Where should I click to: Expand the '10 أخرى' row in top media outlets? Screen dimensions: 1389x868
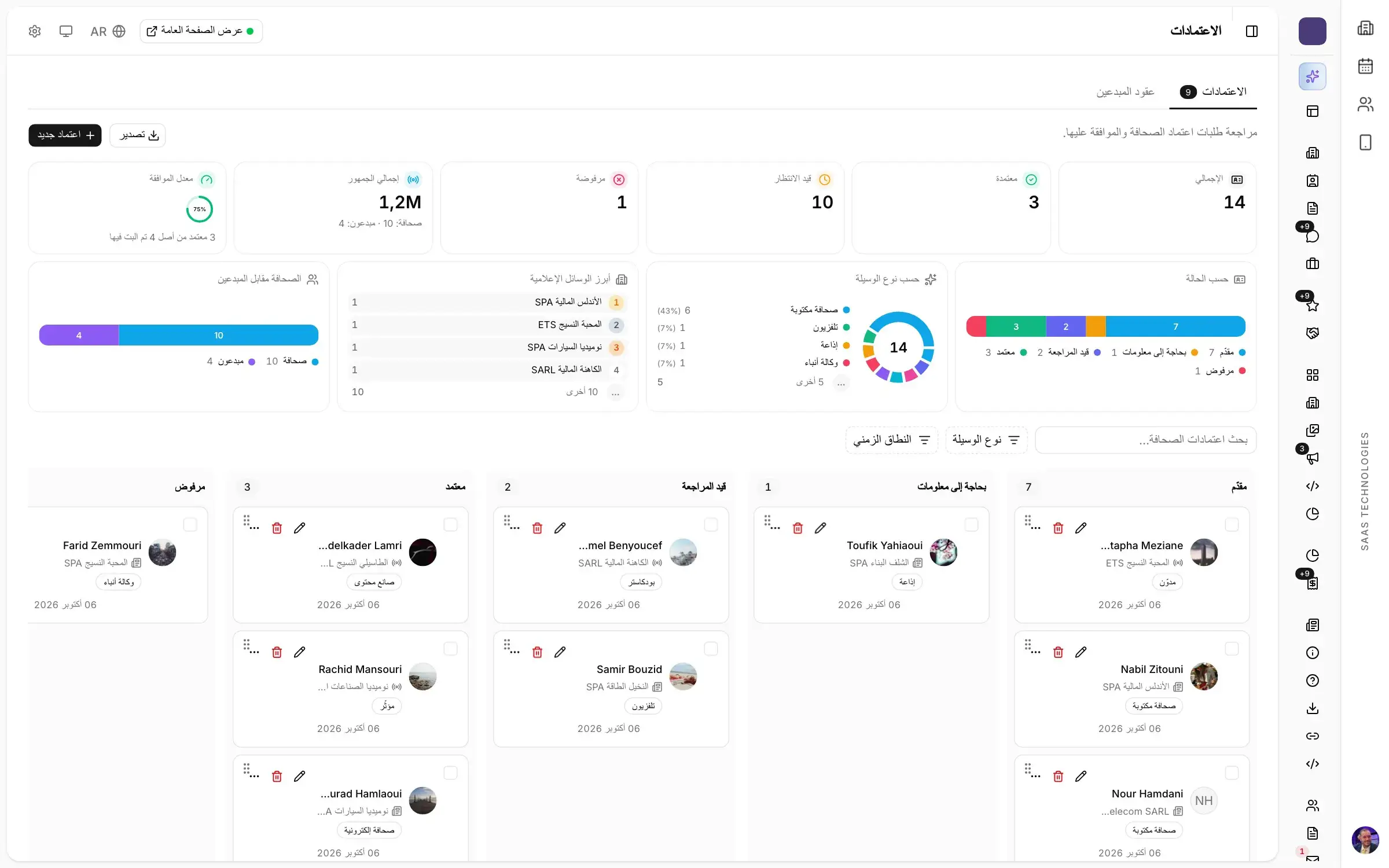pos(487,392)
